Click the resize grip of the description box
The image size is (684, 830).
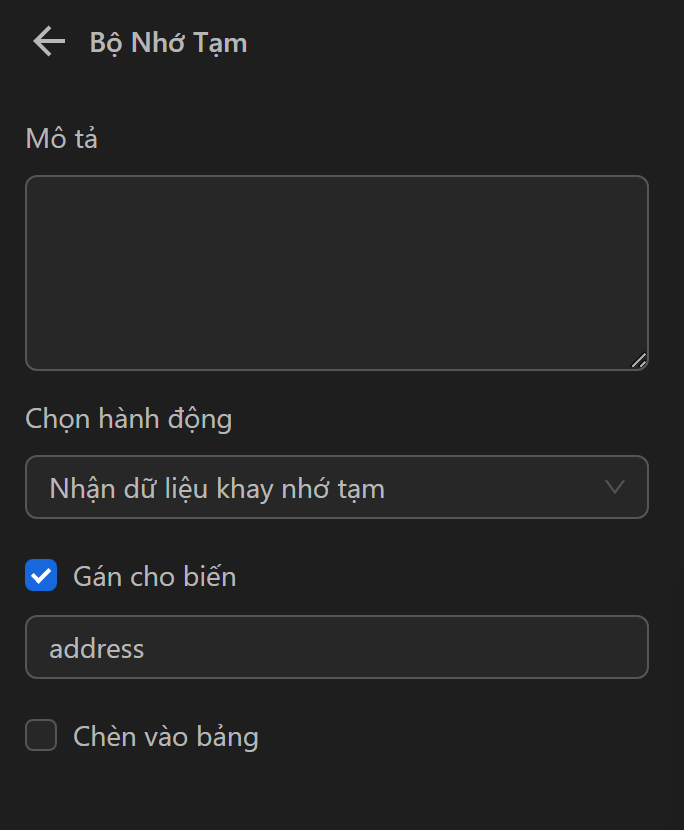pos(640,362)
